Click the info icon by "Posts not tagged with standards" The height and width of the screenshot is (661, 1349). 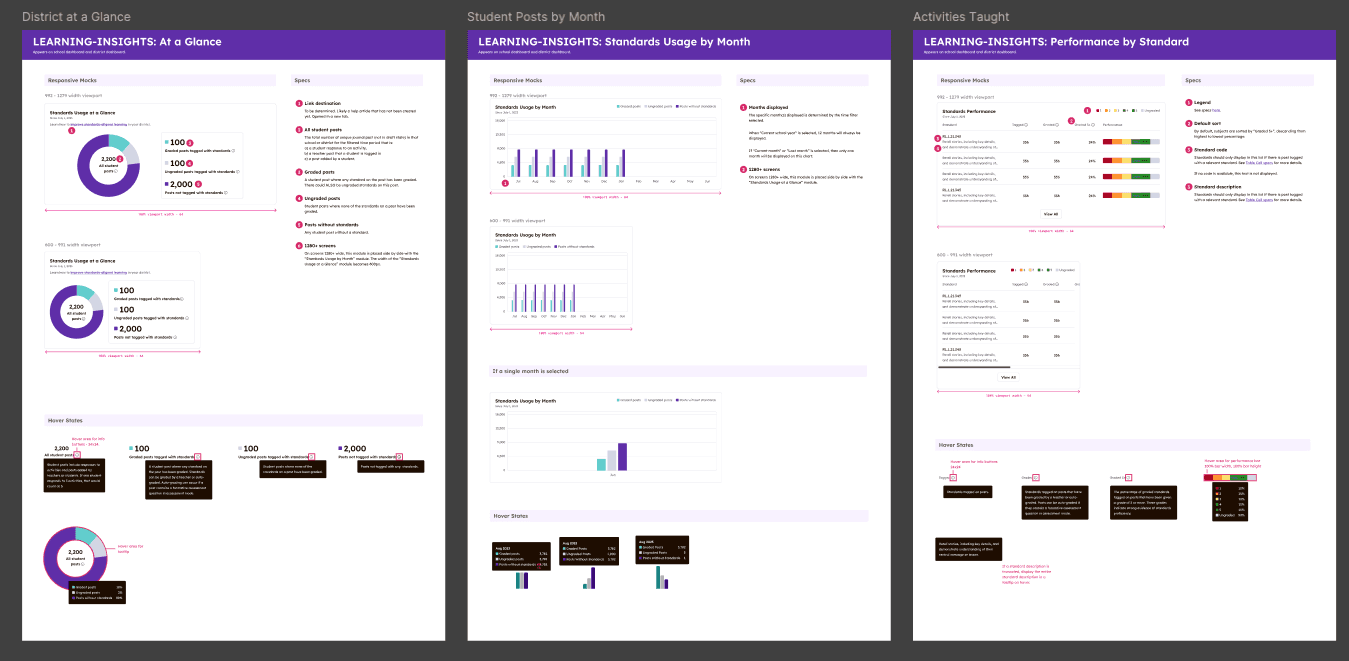tap(226, 192)
